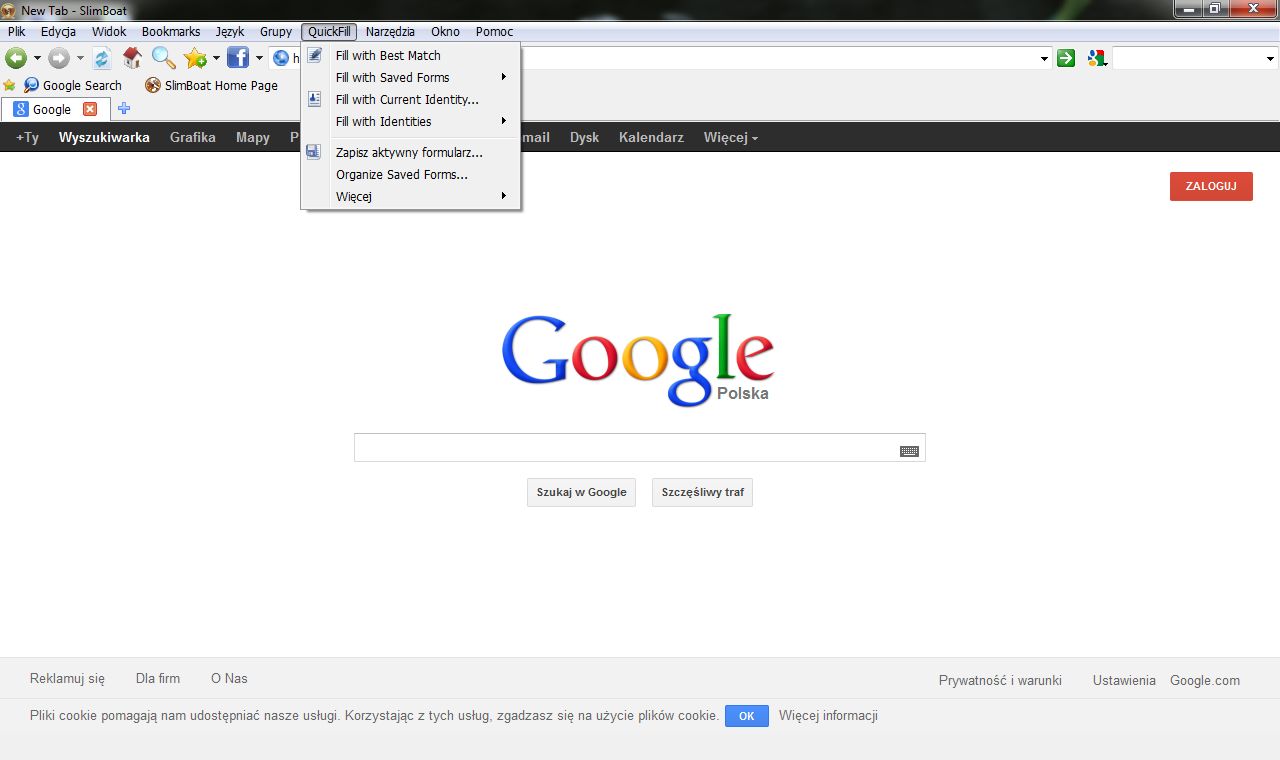Open the Język menu
Image resolution: width=1280 pixels, height=760 pixels.
click(230, 32)
